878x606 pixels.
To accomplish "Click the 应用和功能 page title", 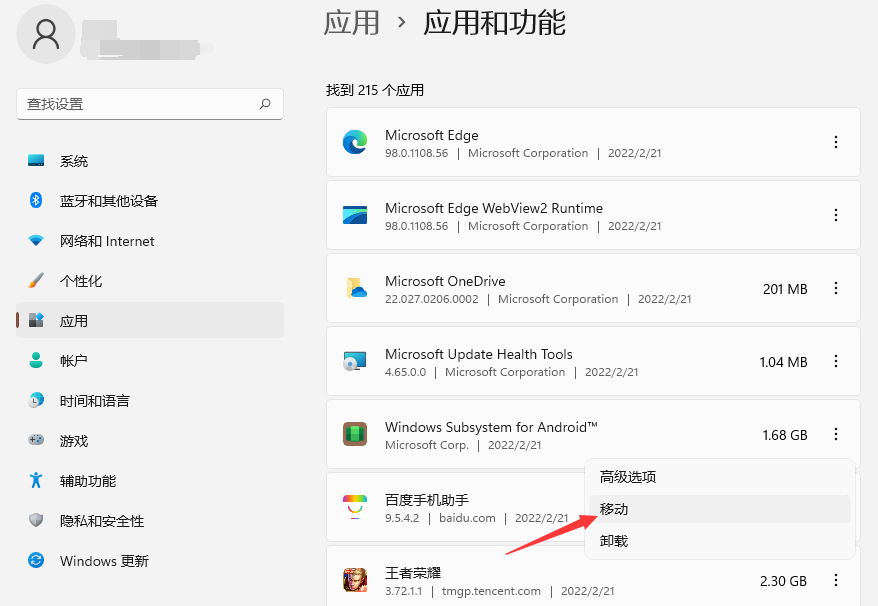I will click(x=494, y=23).
